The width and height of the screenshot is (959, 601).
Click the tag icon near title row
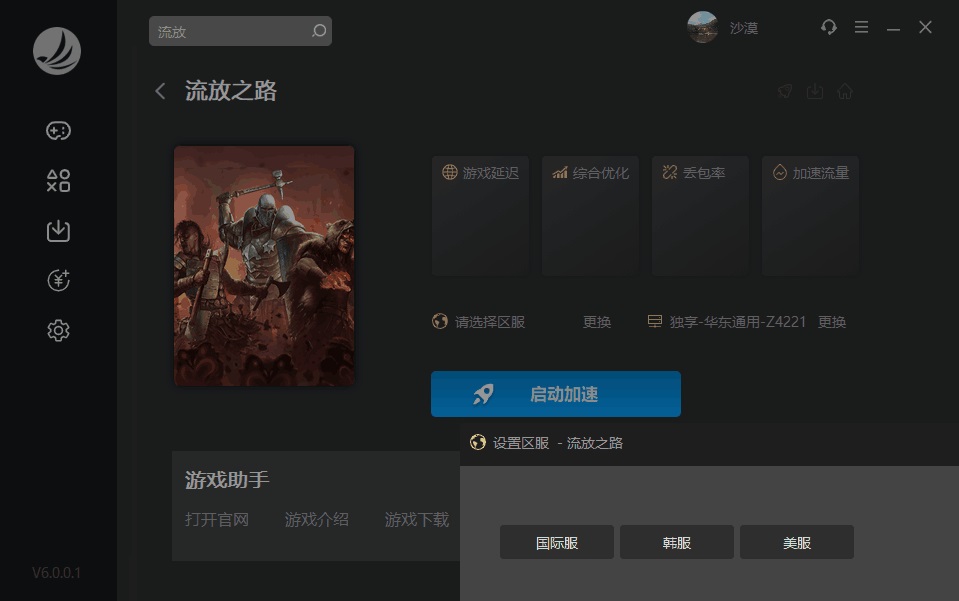(785, 92)
